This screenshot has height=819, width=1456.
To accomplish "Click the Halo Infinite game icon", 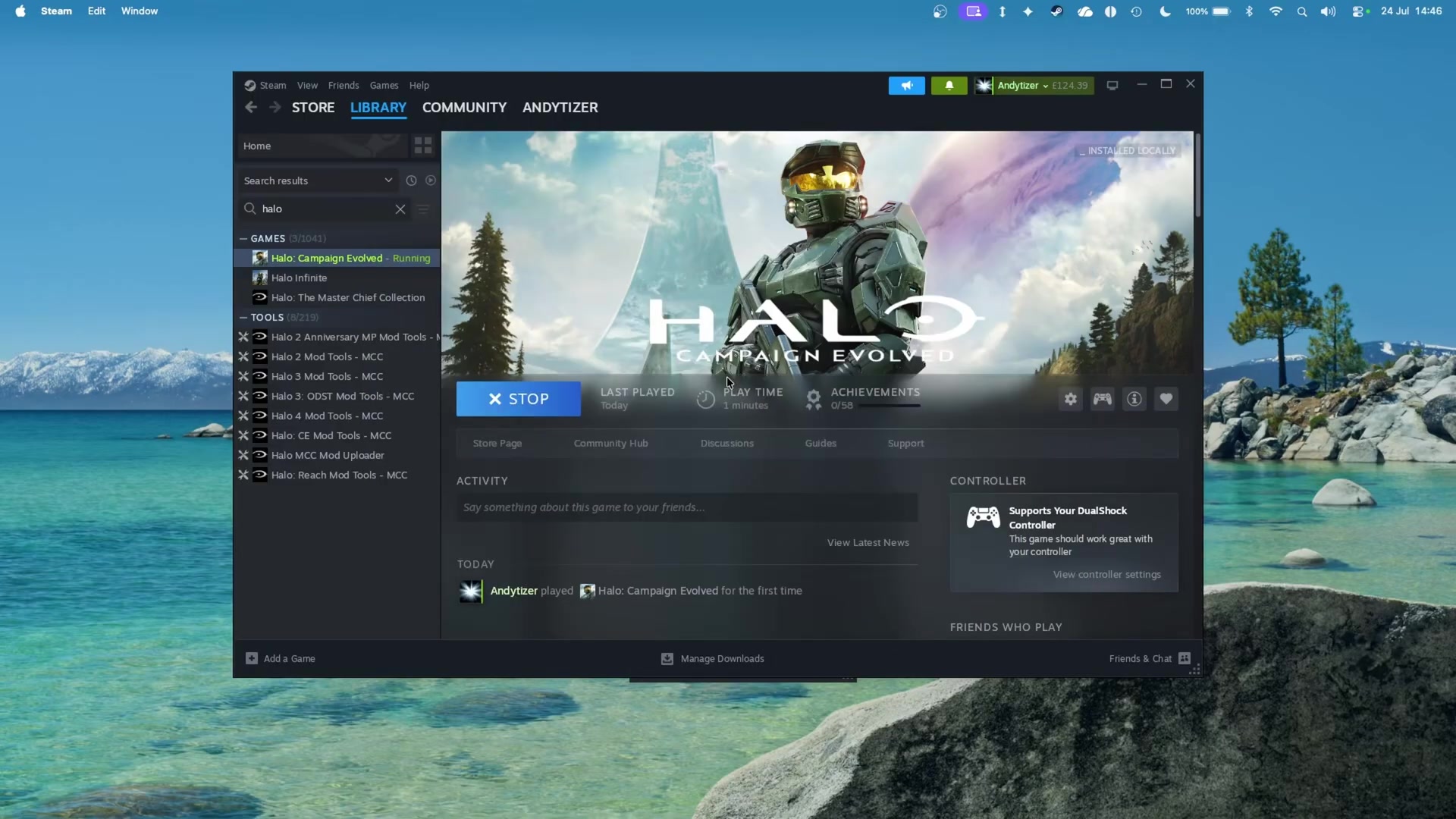I will pyautogui.click(x=260, y=278).
